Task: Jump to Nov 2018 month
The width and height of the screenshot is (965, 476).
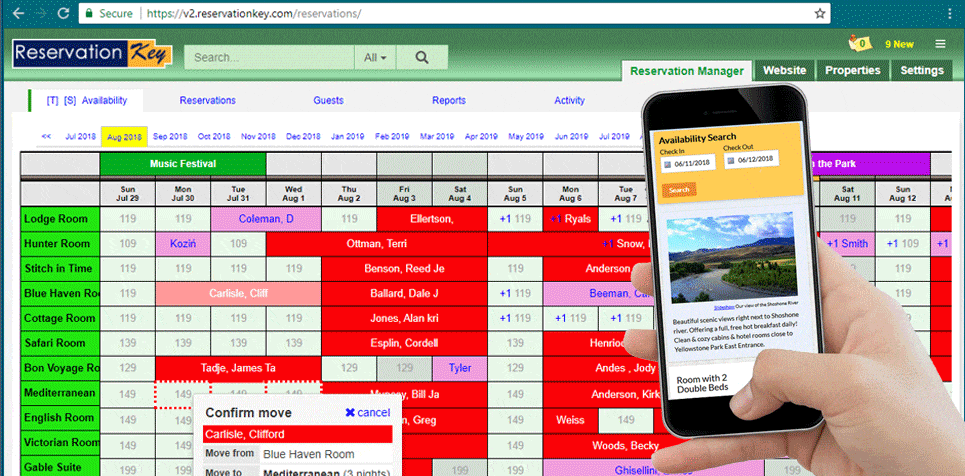Action: [x=258, y=137]
